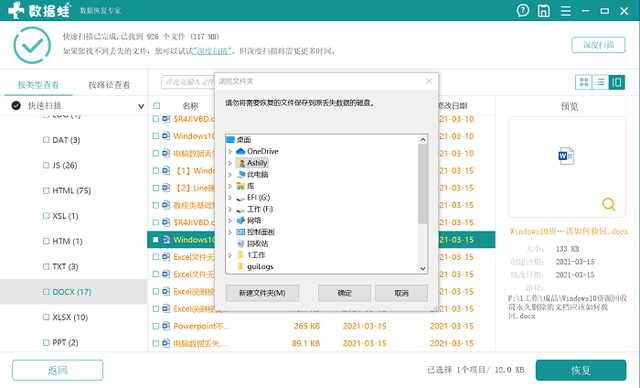
Task: Tick the XLSX (10) checkbox
Action: [x=46, y=317]
